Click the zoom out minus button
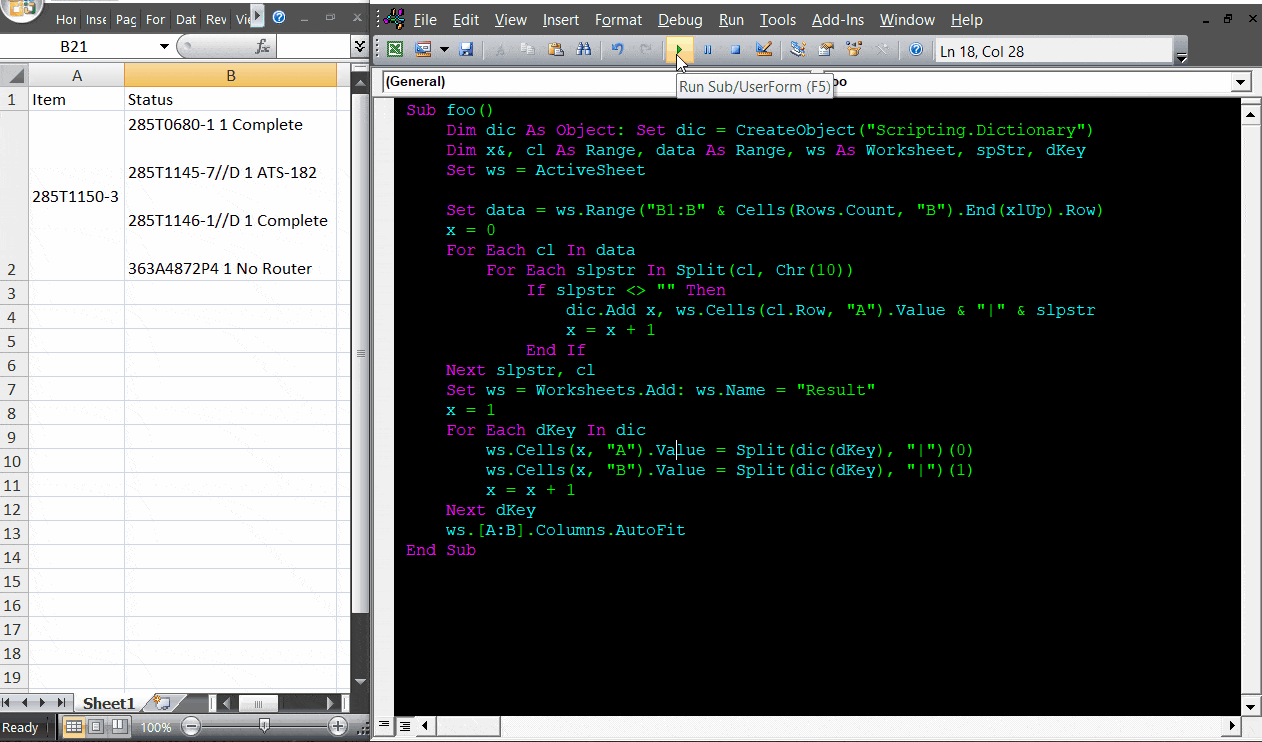 [x=191, y=727]
